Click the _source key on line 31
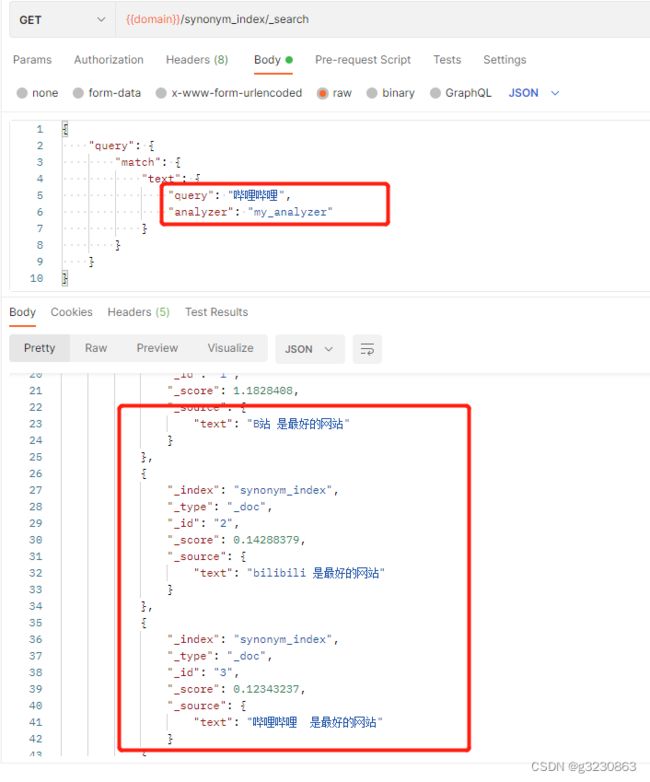 pos(197,557)
